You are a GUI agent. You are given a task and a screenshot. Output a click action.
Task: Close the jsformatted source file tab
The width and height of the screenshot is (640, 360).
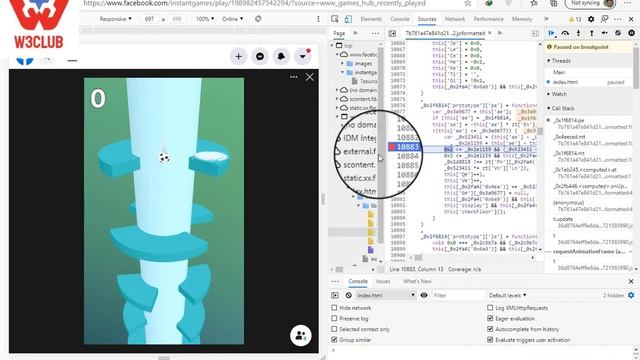(x=490, y=33)
